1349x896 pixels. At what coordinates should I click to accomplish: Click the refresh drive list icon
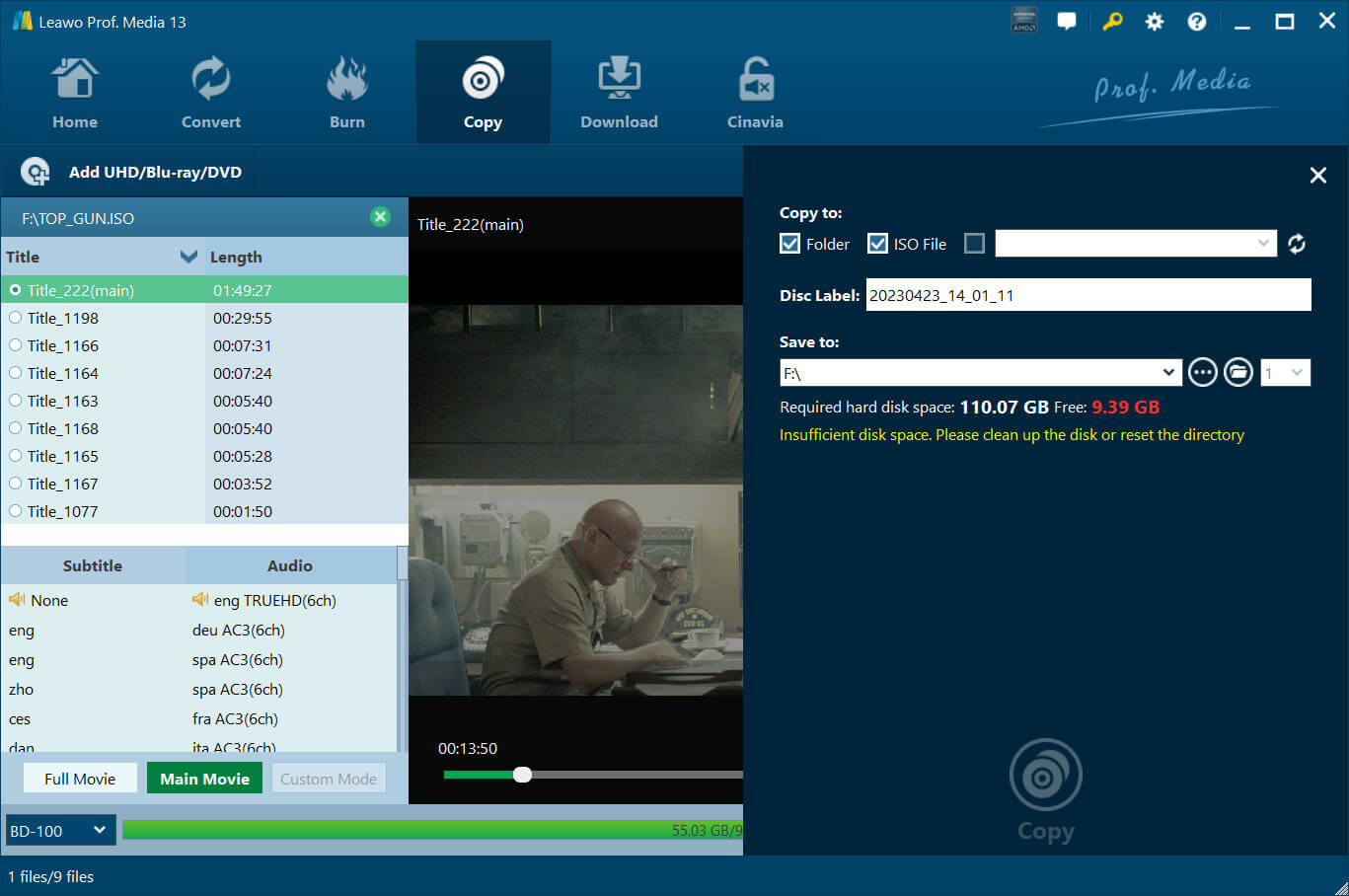1297,244
